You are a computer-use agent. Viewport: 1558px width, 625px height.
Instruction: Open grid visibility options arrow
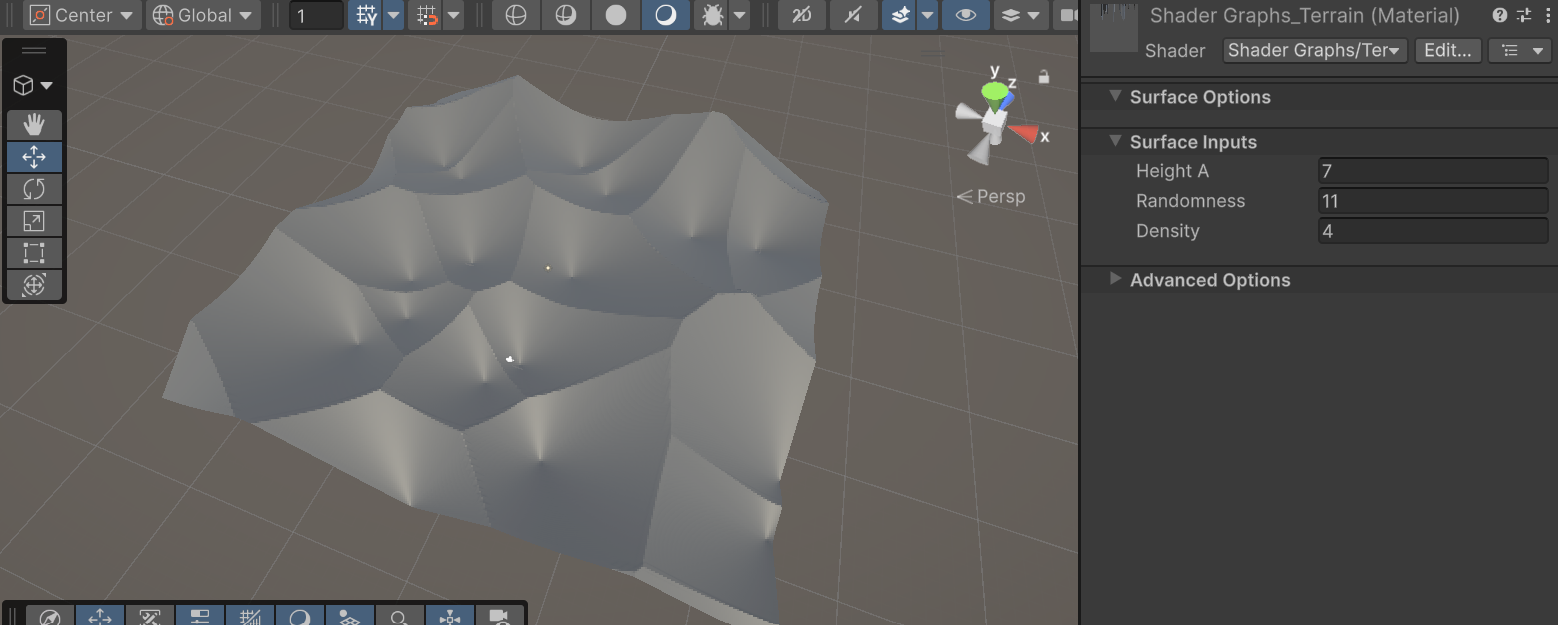[x=394, y=15]
